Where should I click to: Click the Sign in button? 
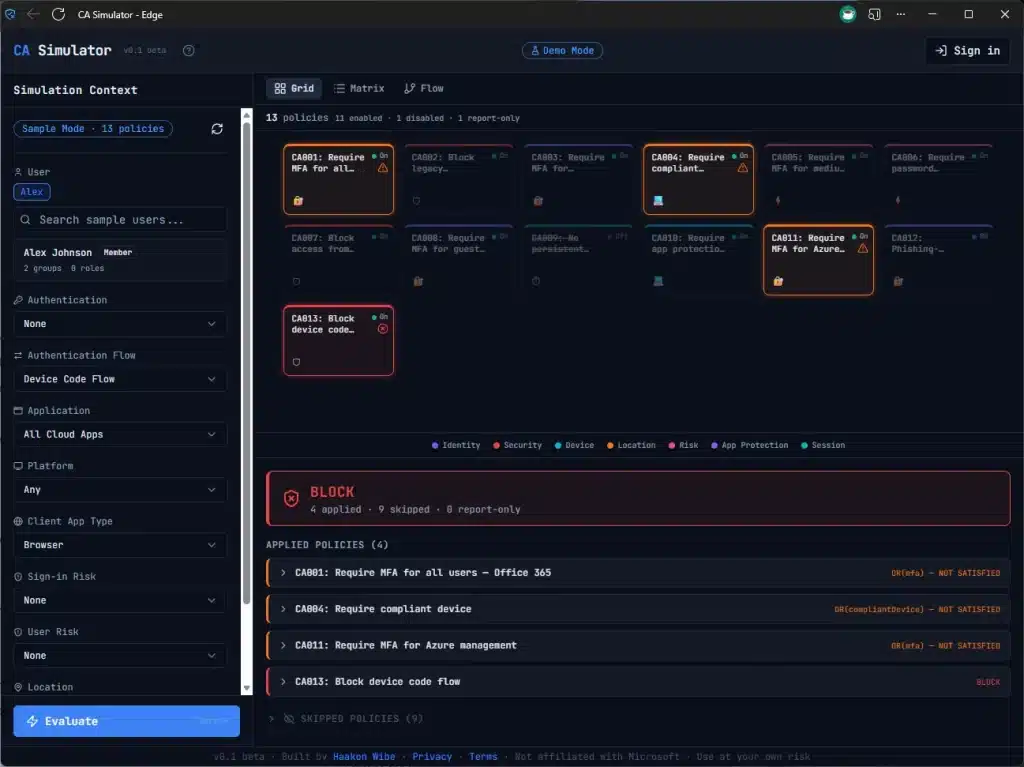(967, 51)
